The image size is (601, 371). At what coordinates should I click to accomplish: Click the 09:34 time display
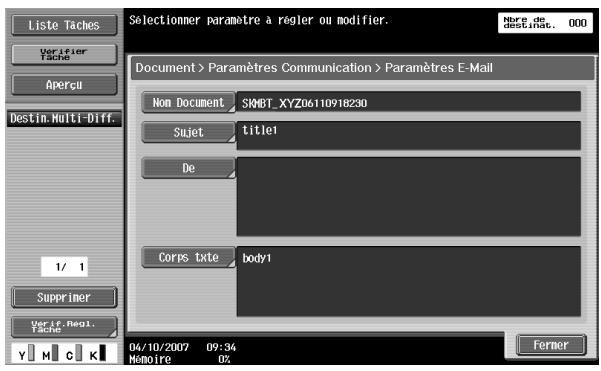[x=221, y=347]
